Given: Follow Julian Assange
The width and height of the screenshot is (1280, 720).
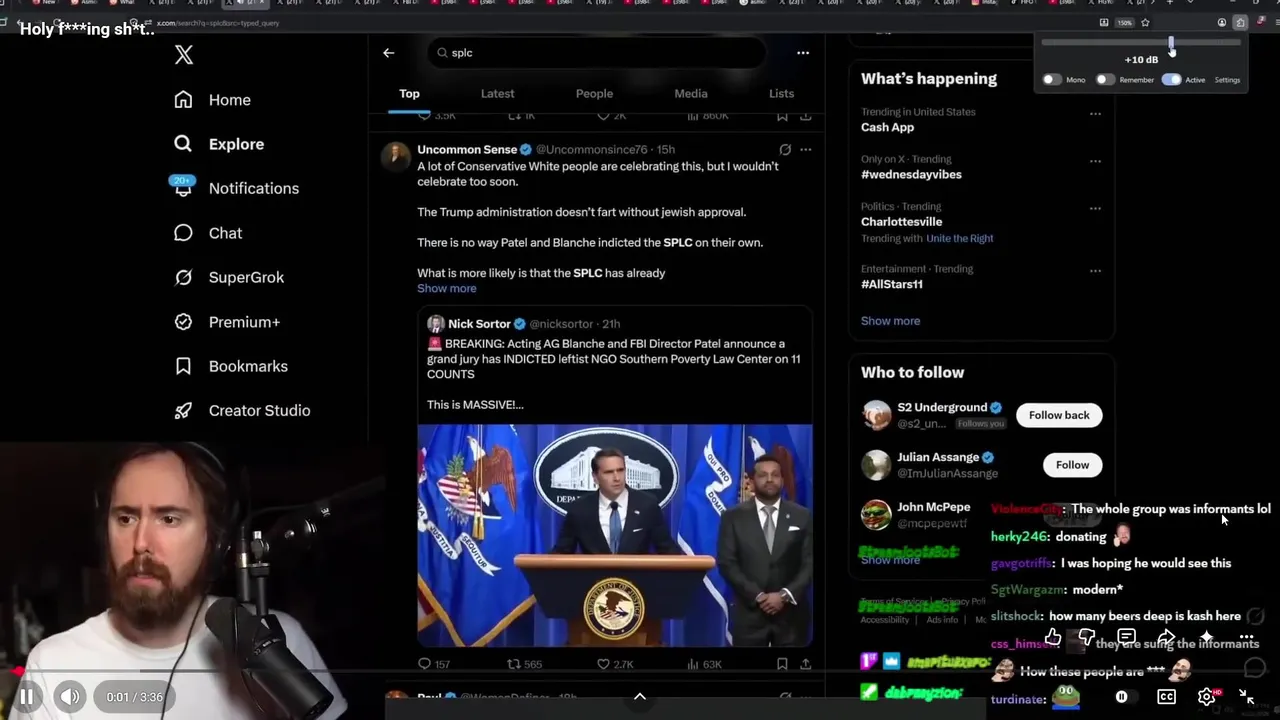Looking at the screenshot, I should tap(1072, 465).
